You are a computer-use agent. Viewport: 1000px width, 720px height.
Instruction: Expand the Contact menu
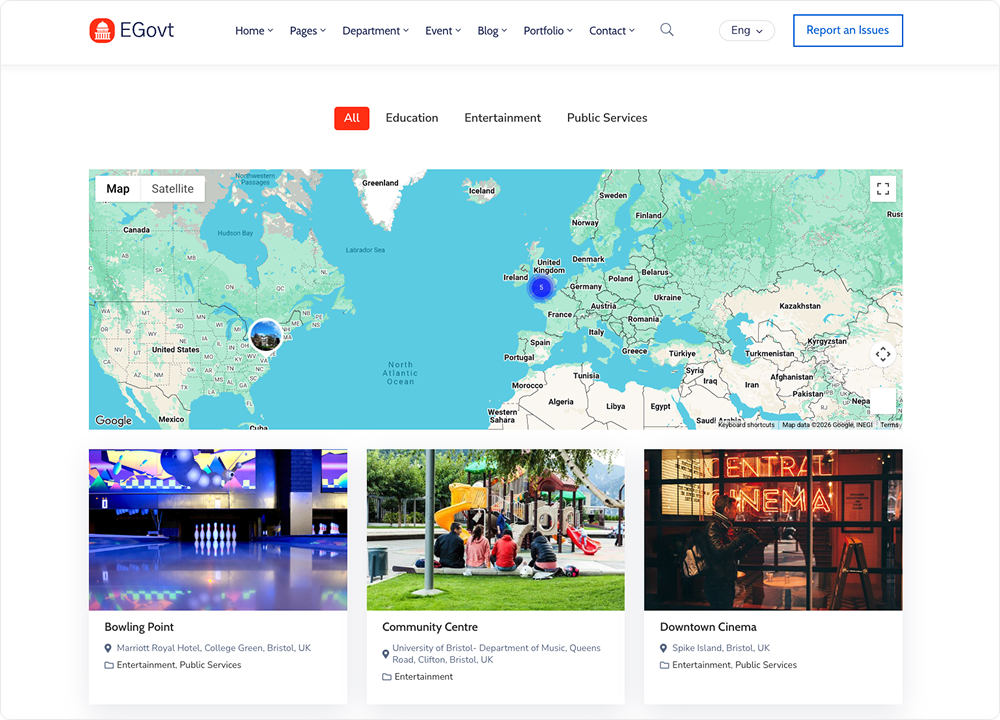612,31
